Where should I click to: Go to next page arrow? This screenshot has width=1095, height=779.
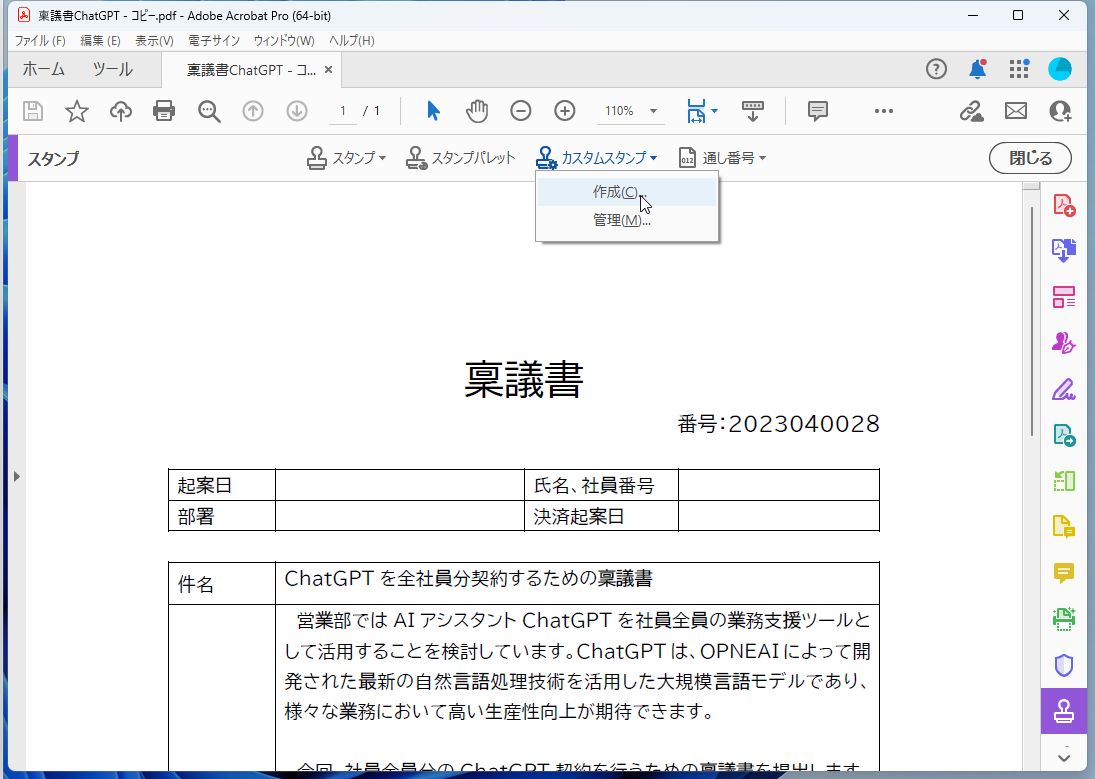[x=297, y=111]
